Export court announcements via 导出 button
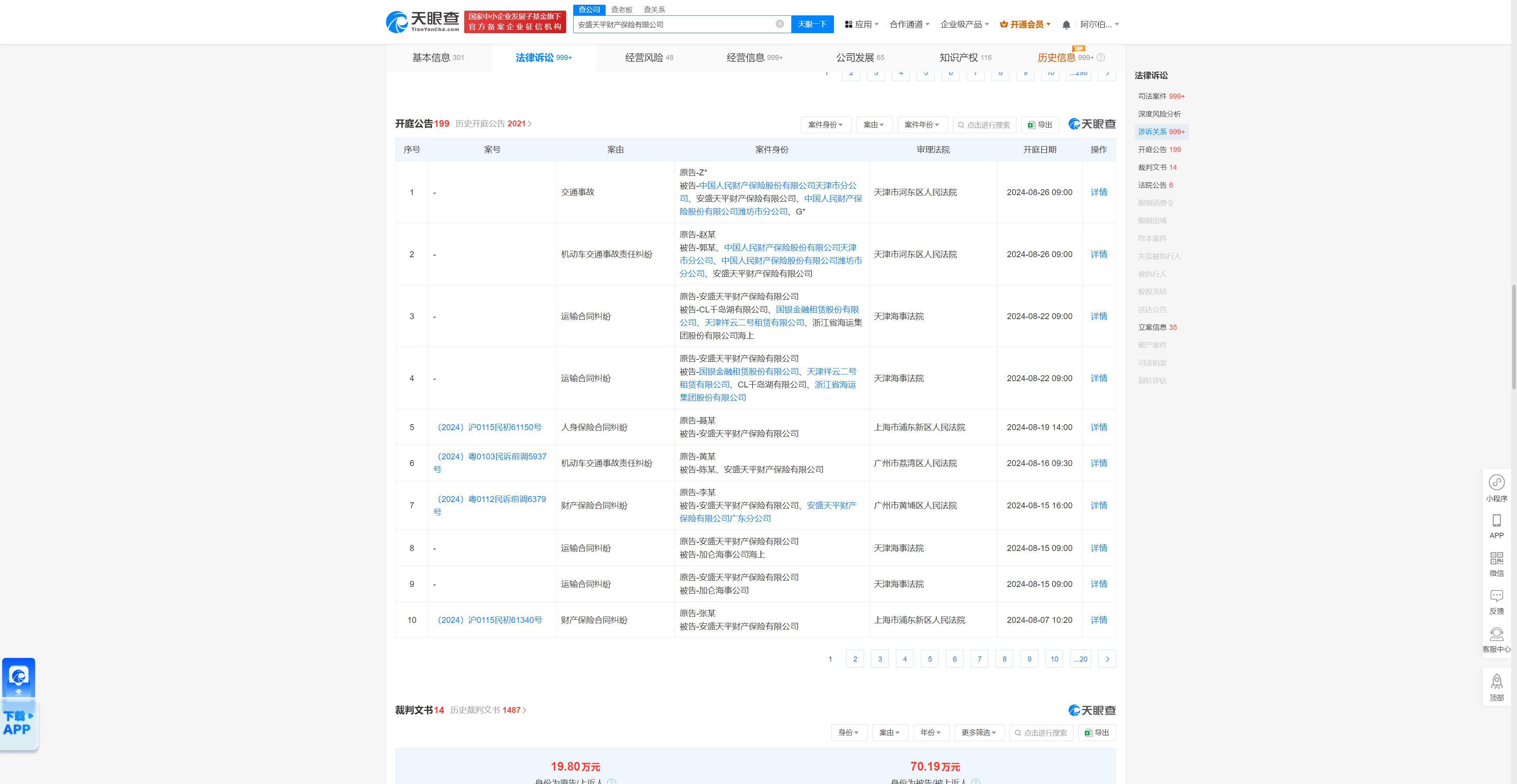The width and height of the screenshot is (1517, 784). (1040, 125)
